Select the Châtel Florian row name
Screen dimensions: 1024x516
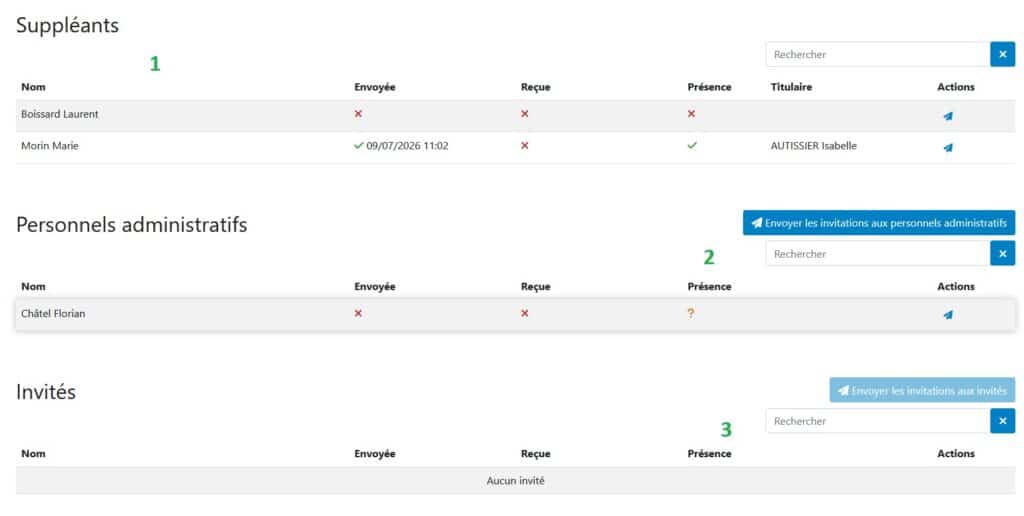click(x=53, y=314)
